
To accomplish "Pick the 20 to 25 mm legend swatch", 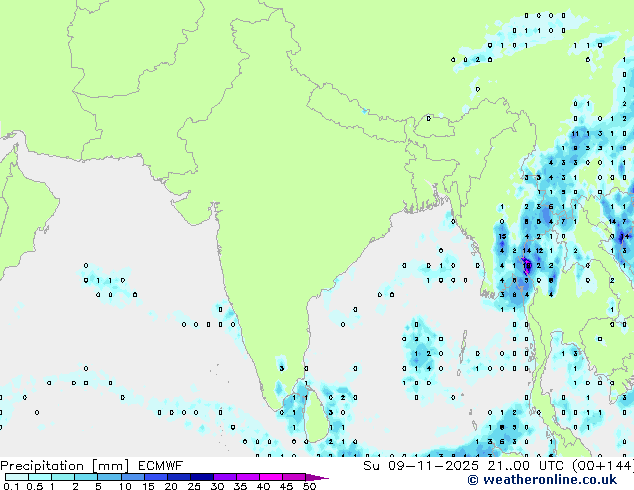I will [x=178, y=477].
